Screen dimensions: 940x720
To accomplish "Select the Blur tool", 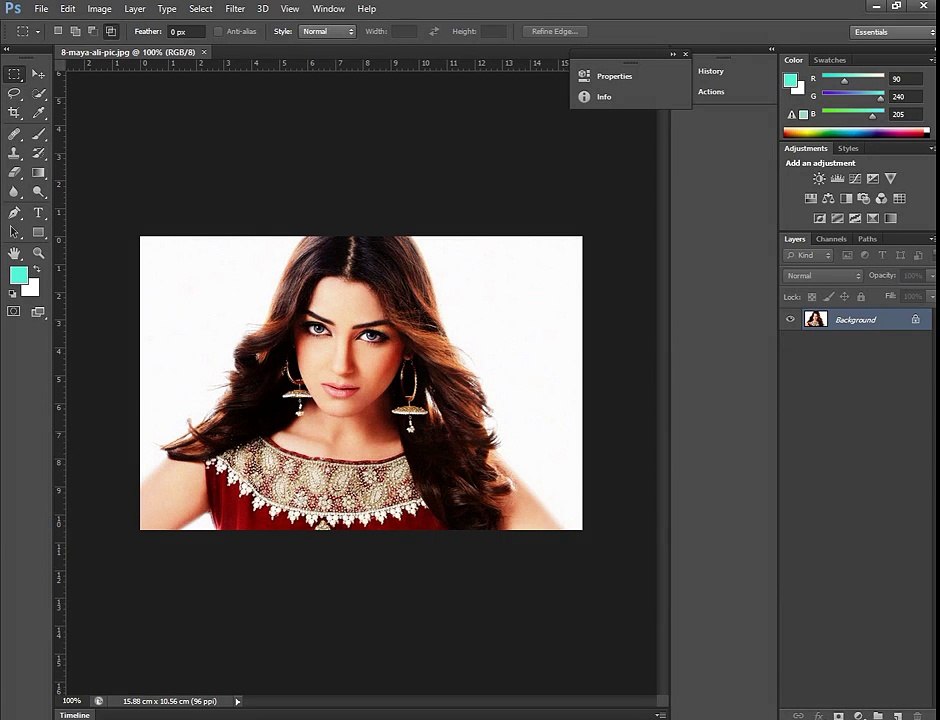I will (x=14, y=192).
